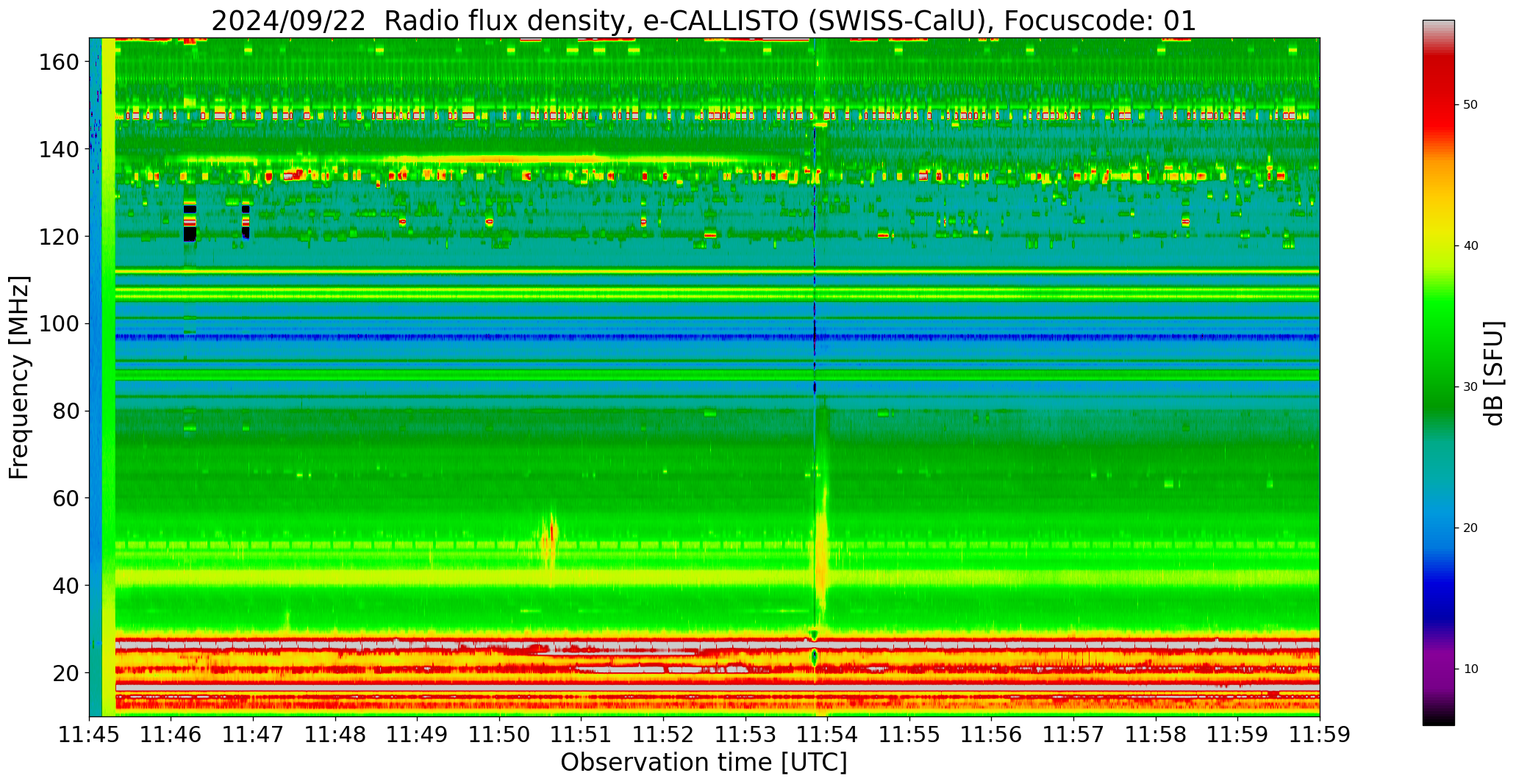Click the 20 frequency tick label
This screenshot has height=784, width=1516.
pos(66,673)
